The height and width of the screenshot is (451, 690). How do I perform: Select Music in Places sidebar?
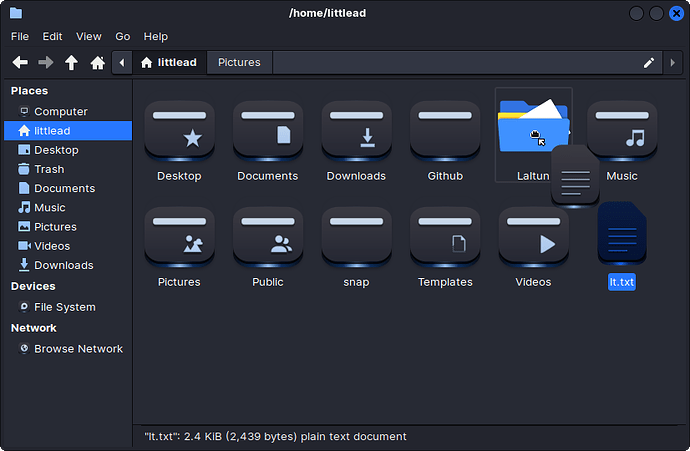(x=68, y=208)
